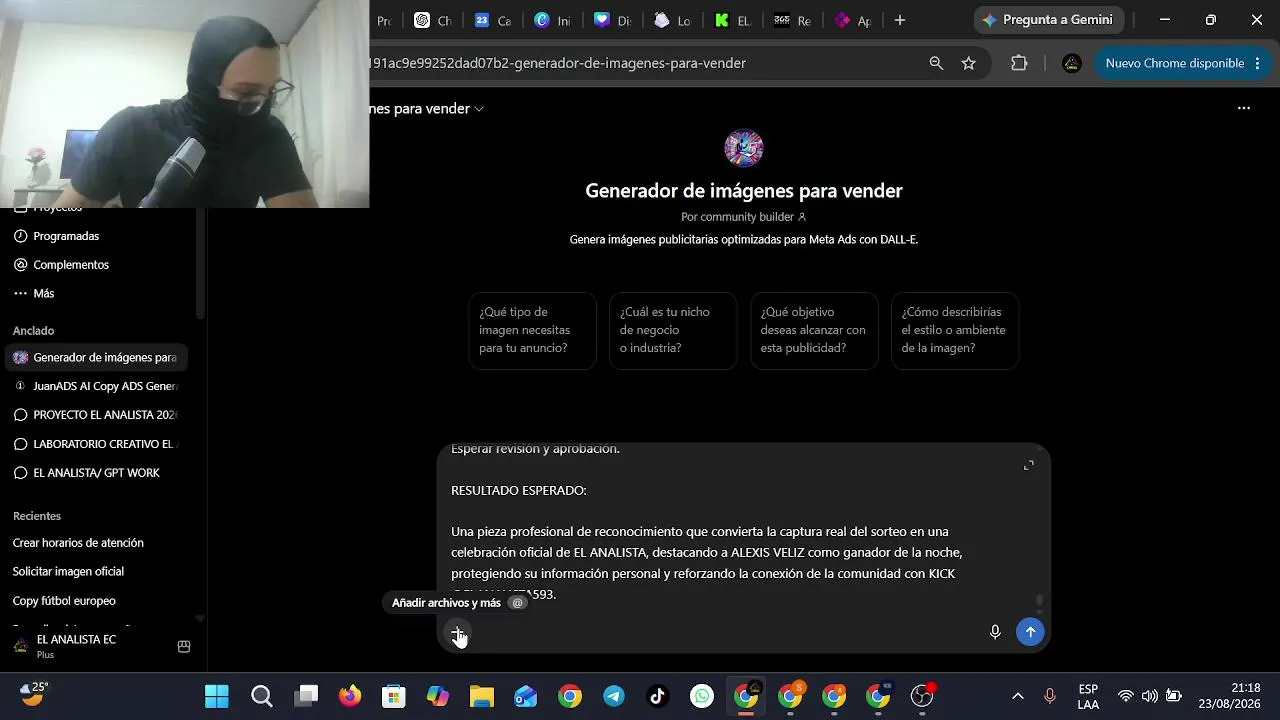The width and height of the screenshot is (1280, 720).
Task: Bookmark this page with the star icon
Action: [968, 63]
